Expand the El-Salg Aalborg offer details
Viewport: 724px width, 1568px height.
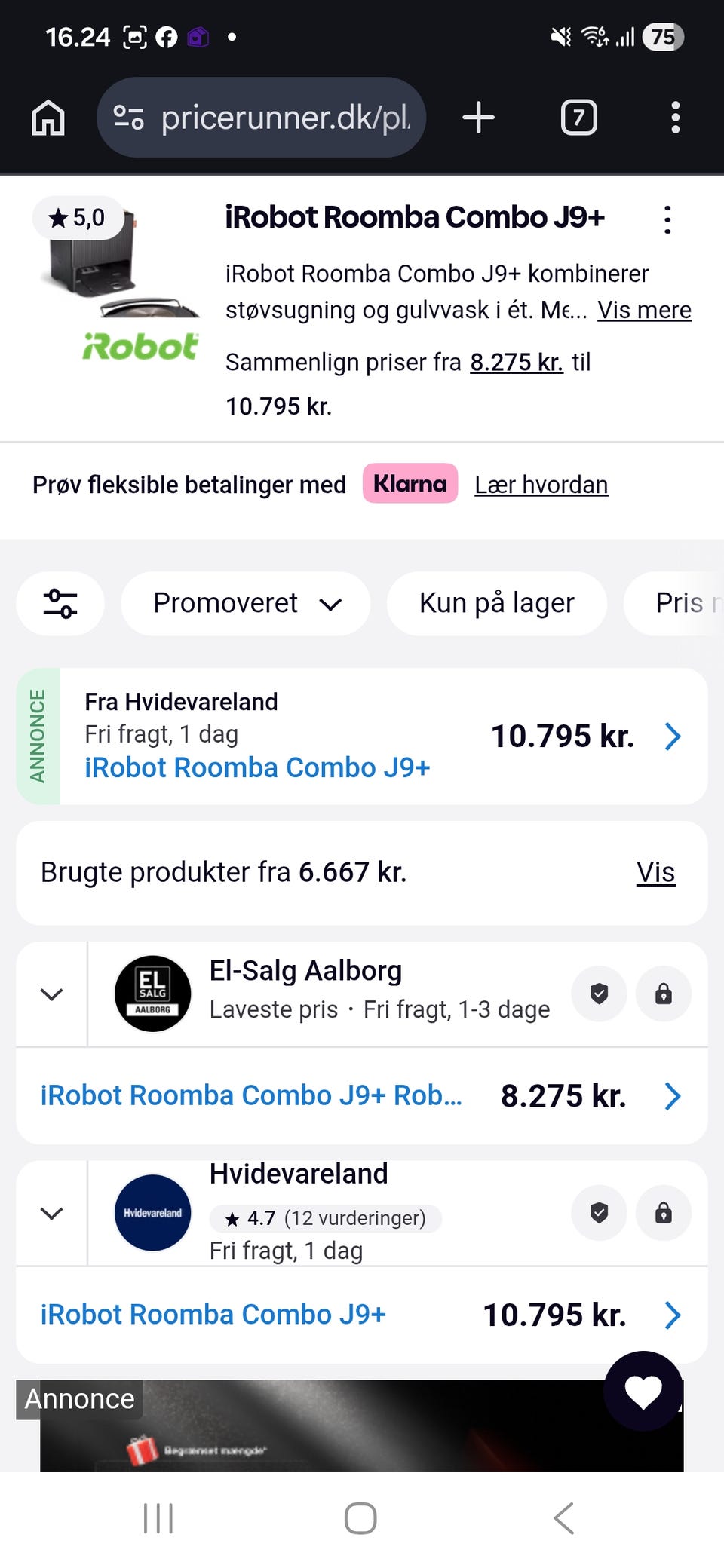click(51, 994)
